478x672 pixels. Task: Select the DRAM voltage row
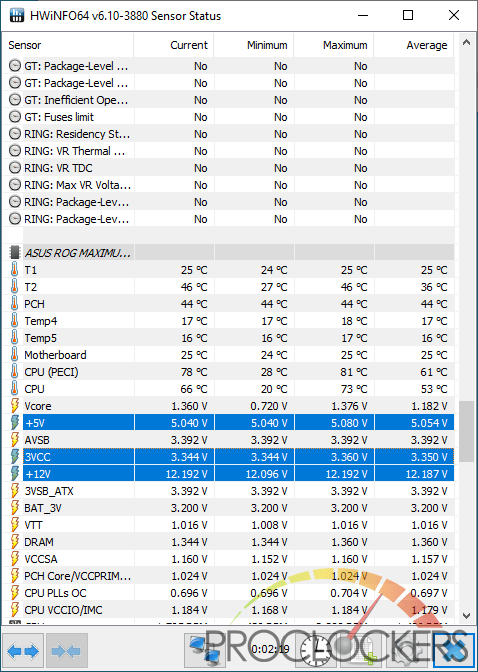(231, 542)
